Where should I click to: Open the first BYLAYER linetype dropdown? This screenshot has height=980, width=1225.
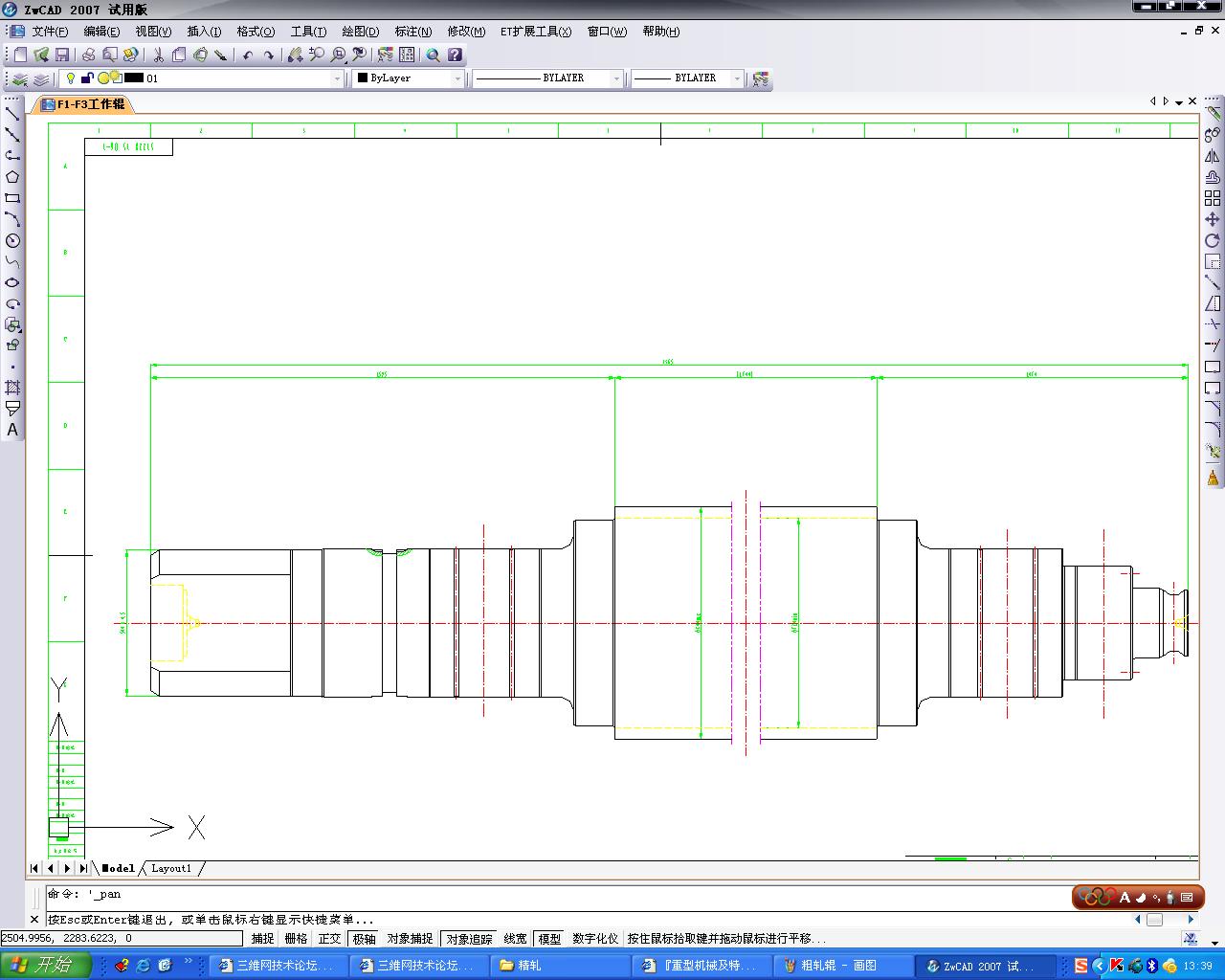pyautogui.click(x=616, y=78)
